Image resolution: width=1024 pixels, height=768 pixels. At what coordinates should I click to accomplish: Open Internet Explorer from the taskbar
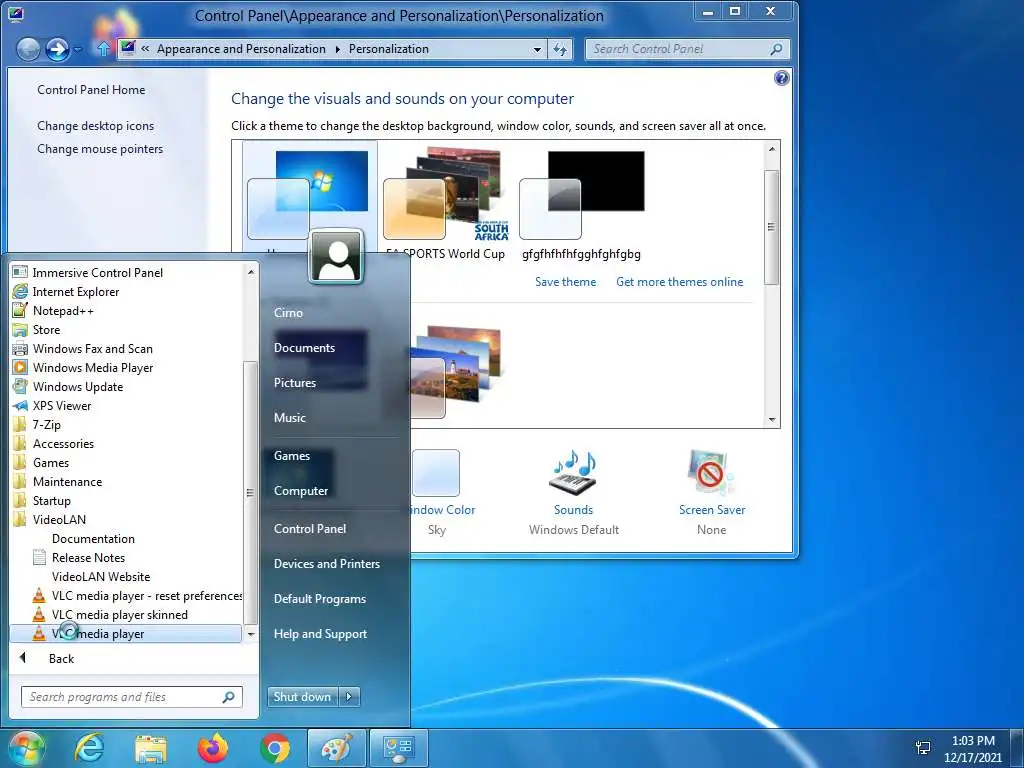coord(89,748)
